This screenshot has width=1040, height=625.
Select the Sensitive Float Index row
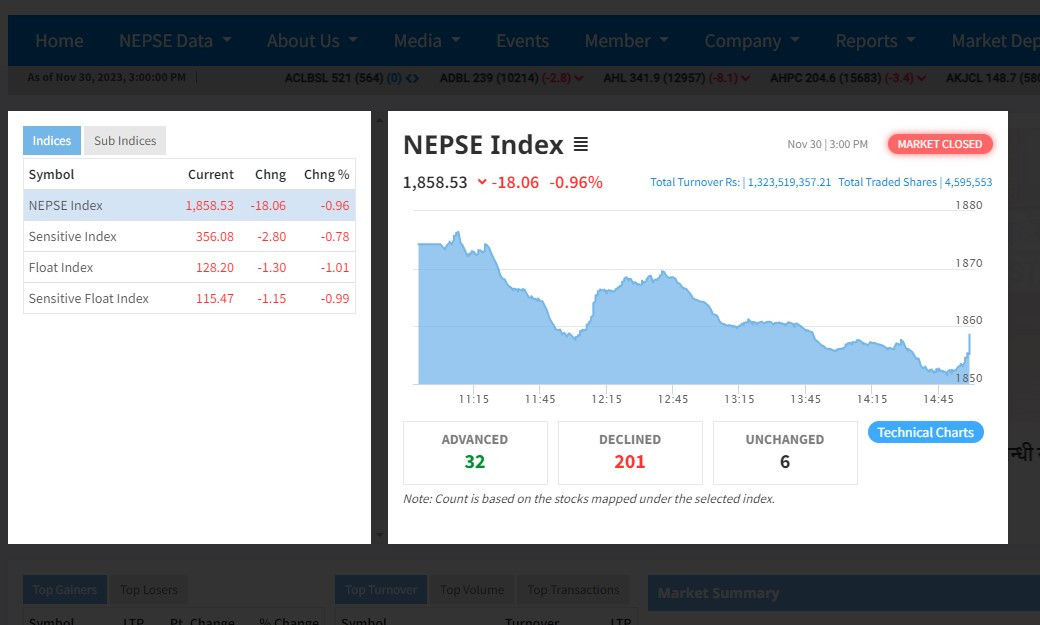pyautogui.click(x=189, y=299)
